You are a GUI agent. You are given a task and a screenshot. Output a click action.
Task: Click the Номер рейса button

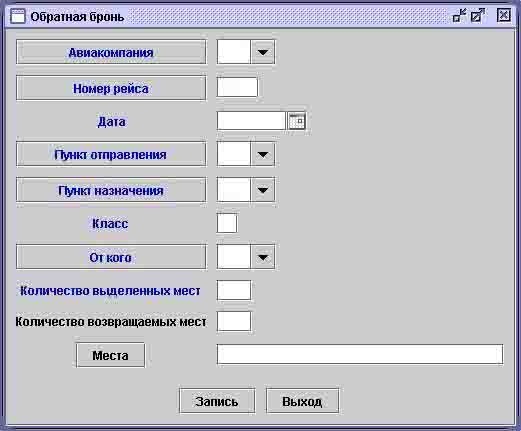coord(111,88)
